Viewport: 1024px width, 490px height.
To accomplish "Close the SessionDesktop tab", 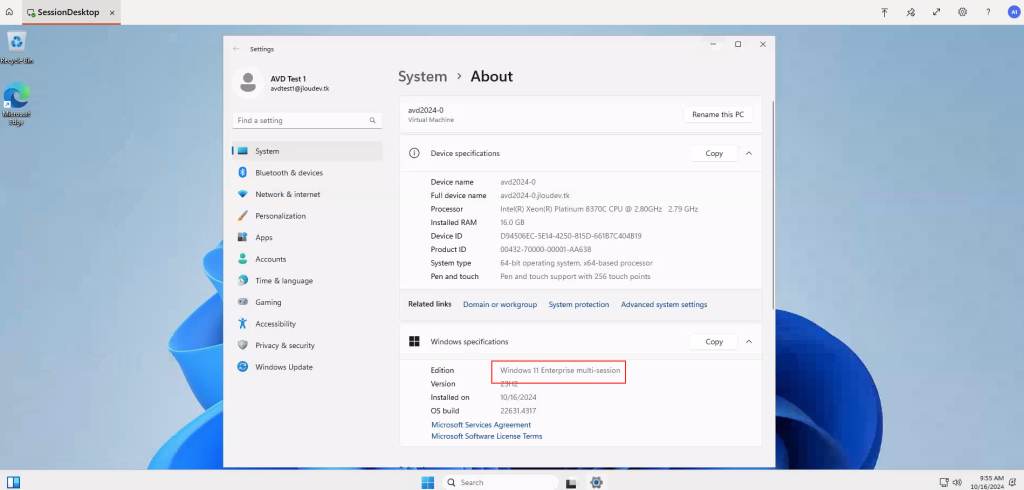I will click(112, 12).
